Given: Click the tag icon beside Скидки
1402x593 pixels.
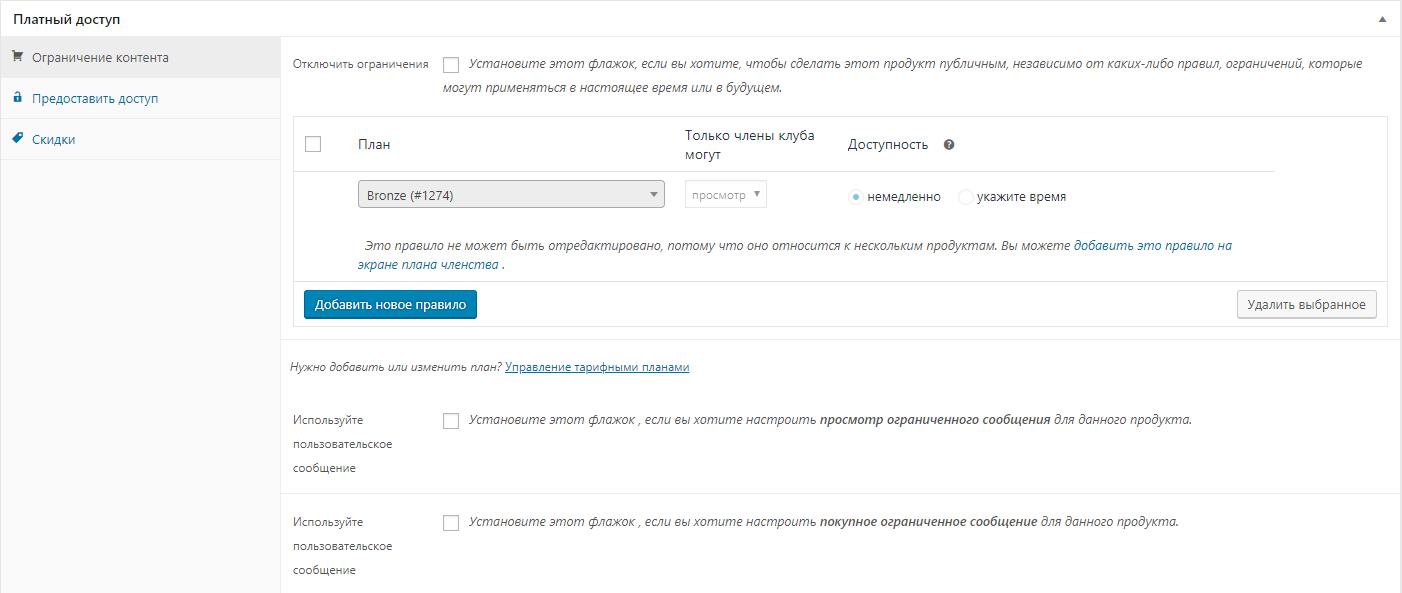Looking at the screenshot, I should point(17,139).
